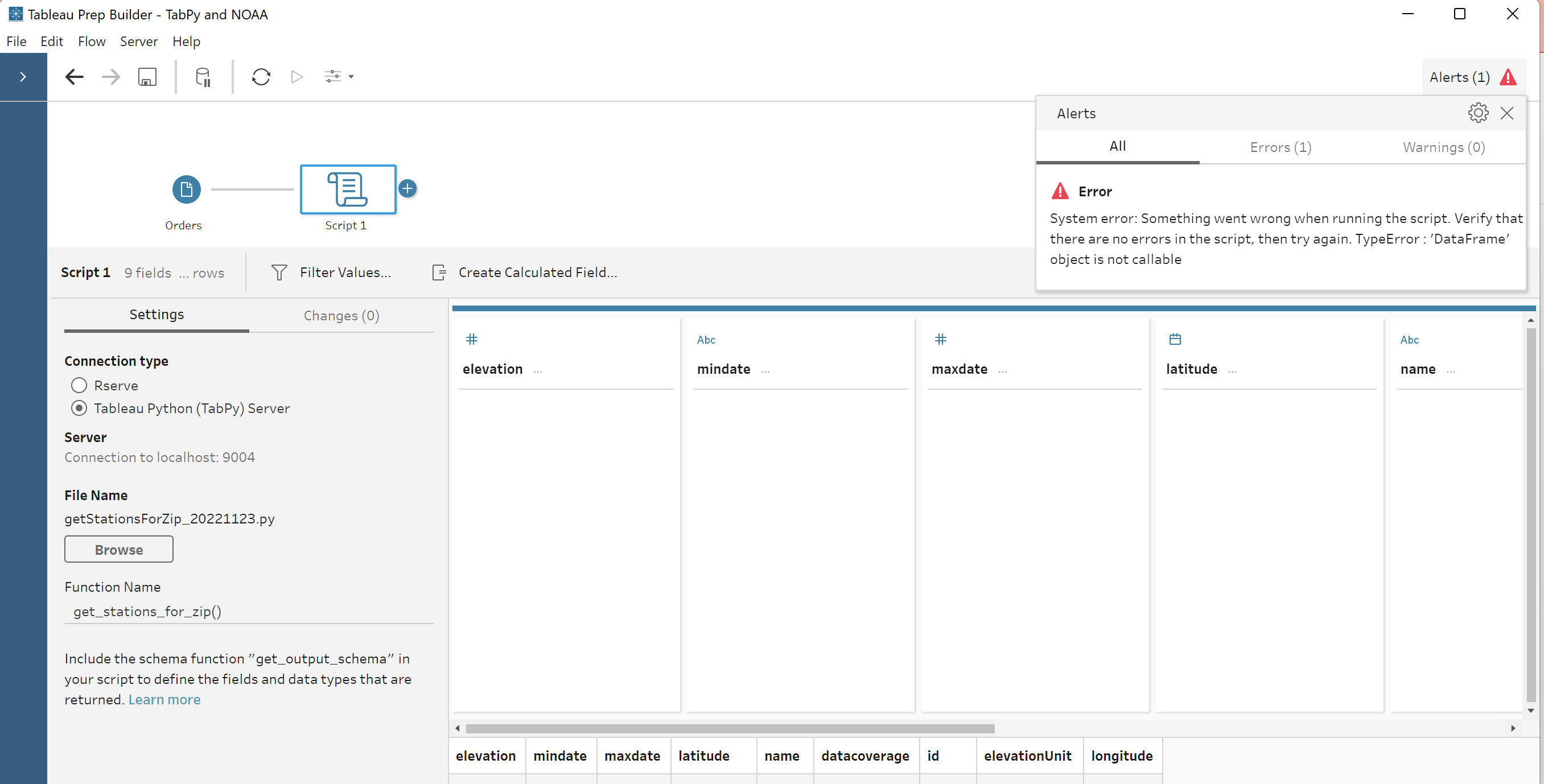Viewport: 1544px width, 784px height.
Task: Select the Script 1 step icon
Action: tap(348, 189)
